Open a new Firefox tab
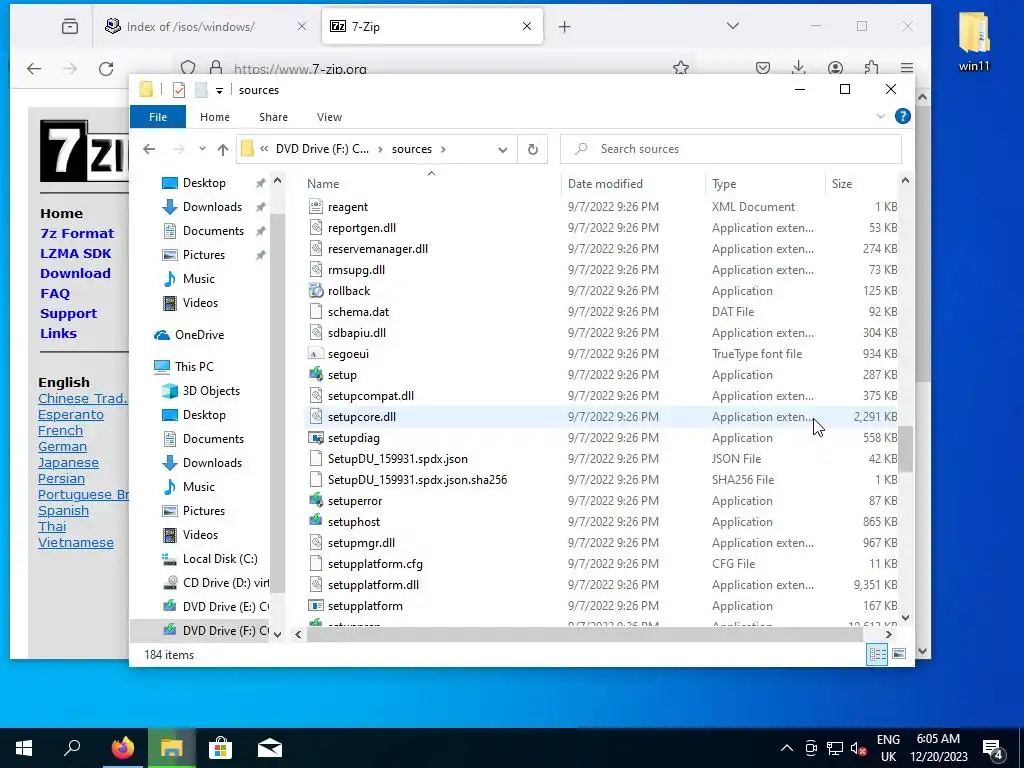The height and width of the screenshot is (768, 1024). pyautogui.click(x=564, y=27)
